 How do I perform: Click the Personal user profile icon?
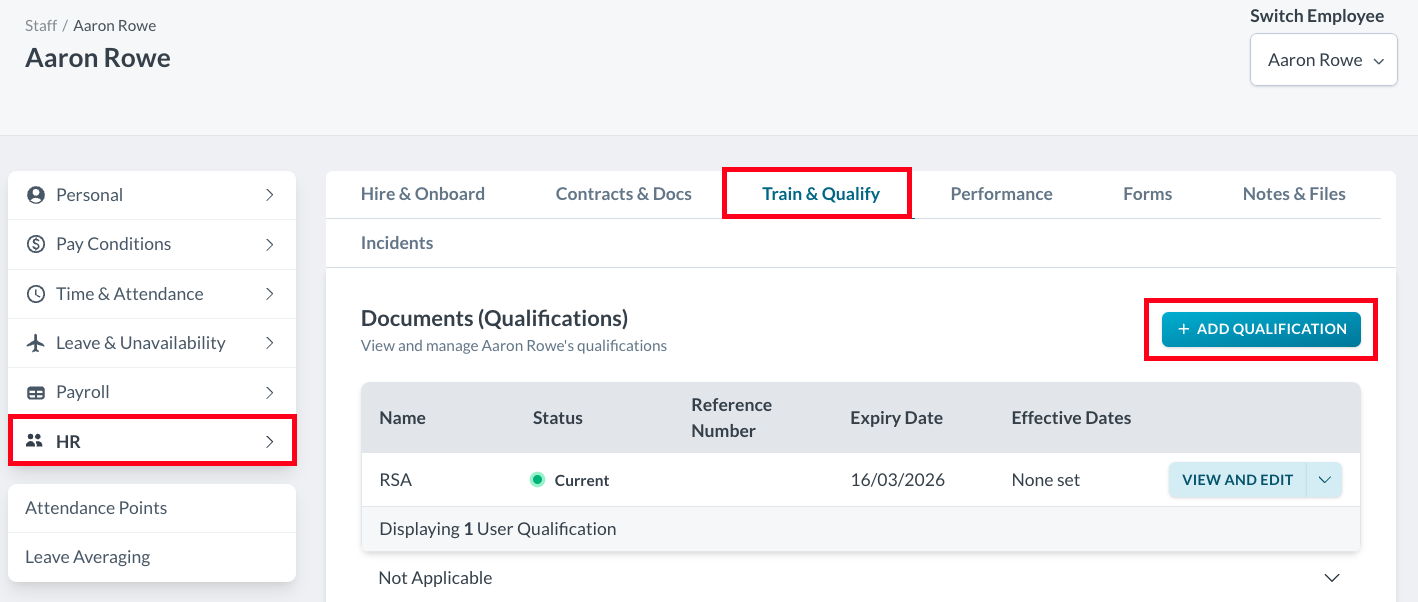(36, 195)
